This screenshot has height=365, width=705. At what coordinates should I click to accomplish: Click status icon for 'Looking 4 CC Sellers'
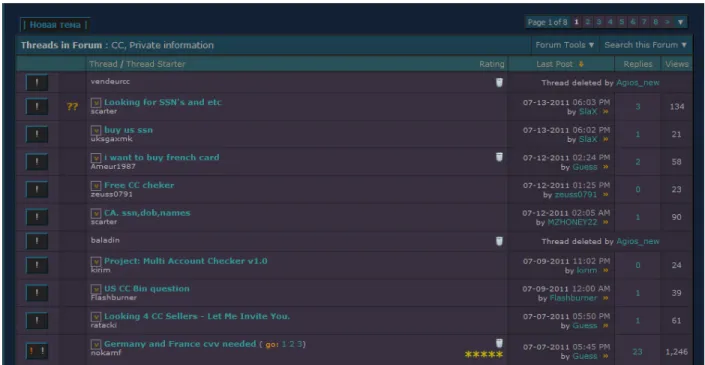pos(37,321)
